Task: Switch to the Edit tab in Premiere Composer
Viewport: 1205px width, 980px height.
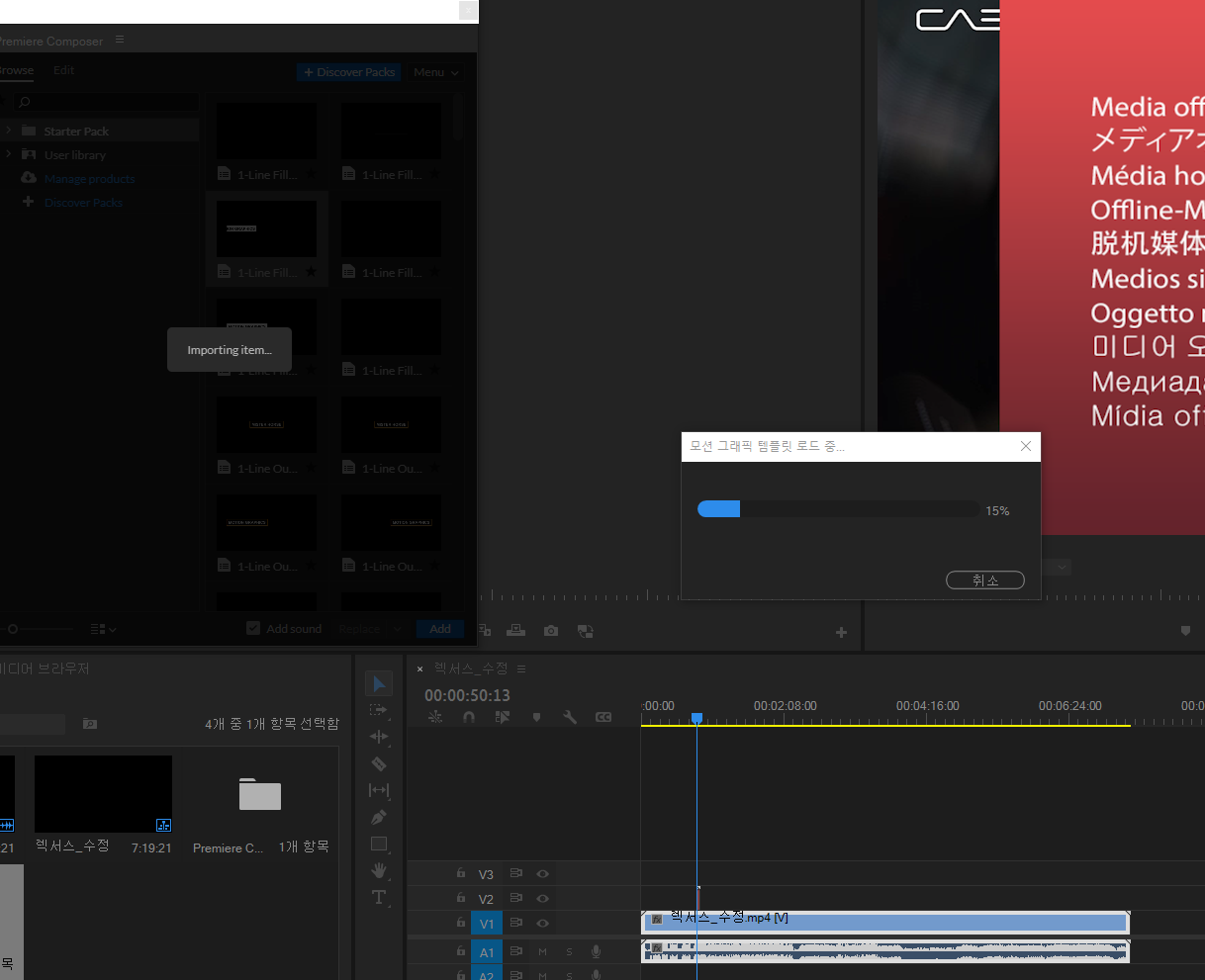Action: 63,70
